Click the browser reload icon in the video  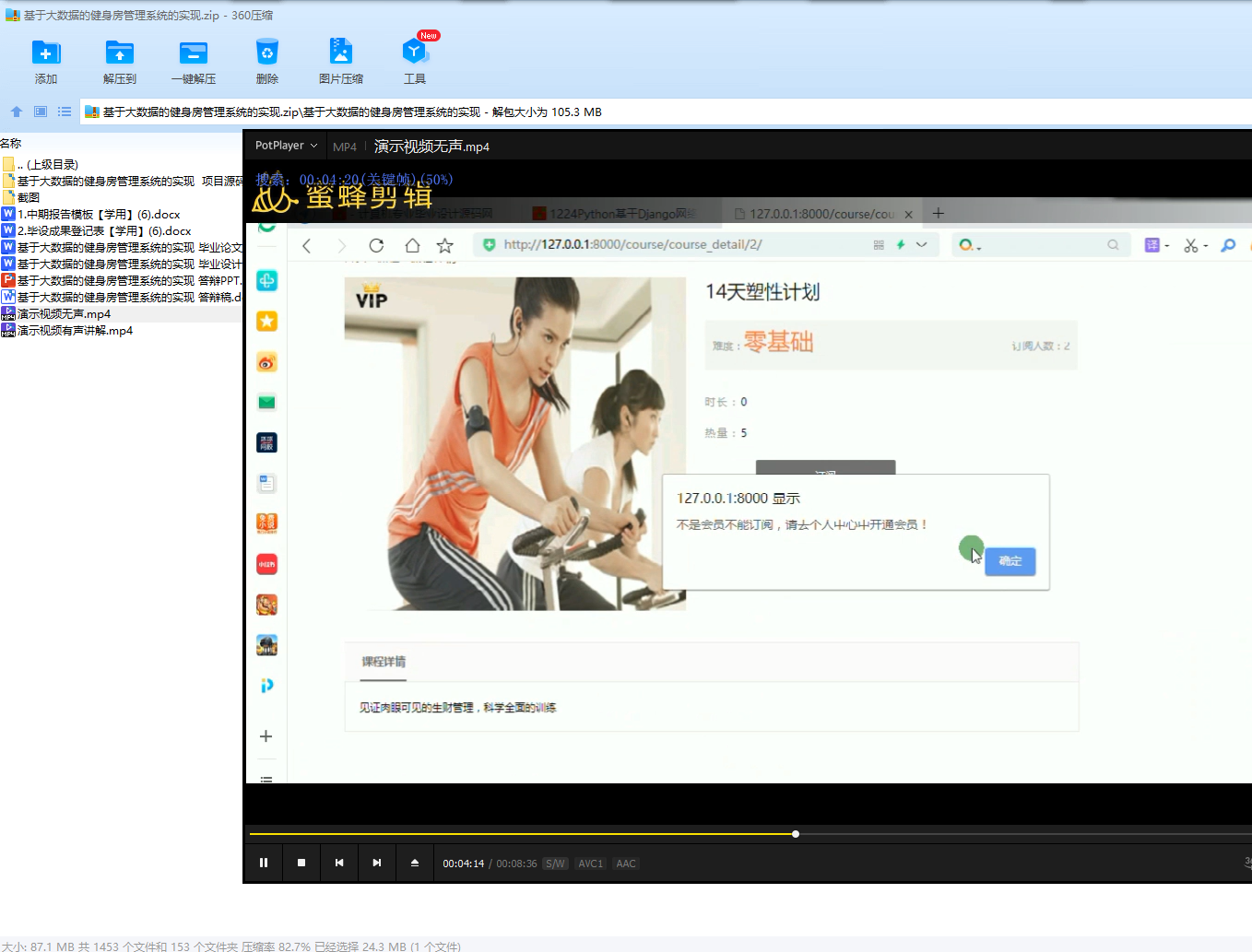coord(376,245)
